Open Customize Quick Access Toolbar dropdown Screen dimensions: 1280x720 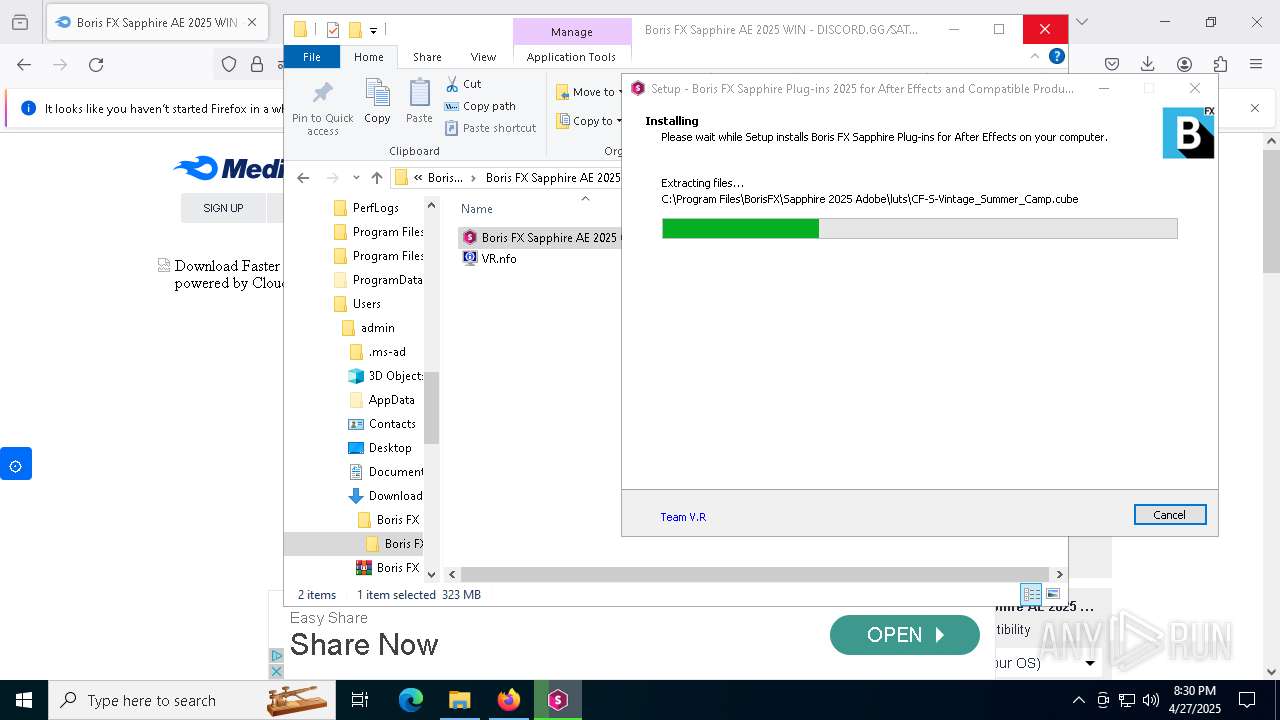pyautogui.click(x=373, y=31)
